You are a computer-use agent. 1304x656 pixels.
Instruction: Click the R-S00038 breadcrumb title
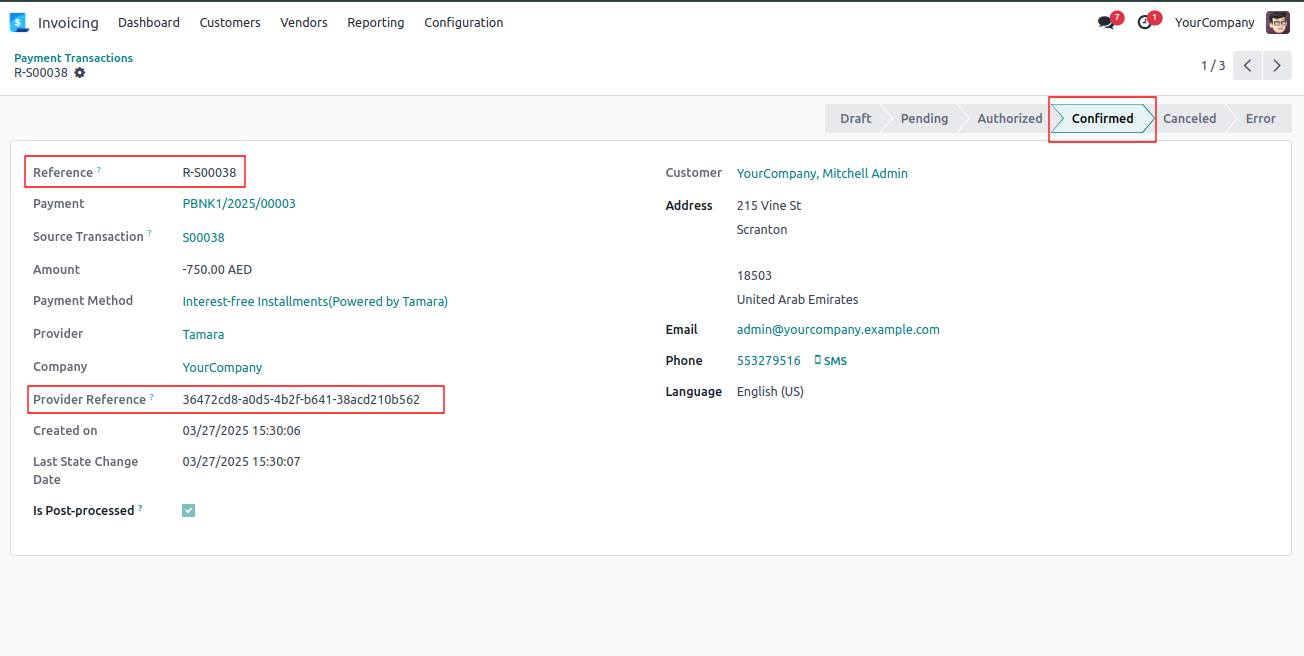coord(41,73)
